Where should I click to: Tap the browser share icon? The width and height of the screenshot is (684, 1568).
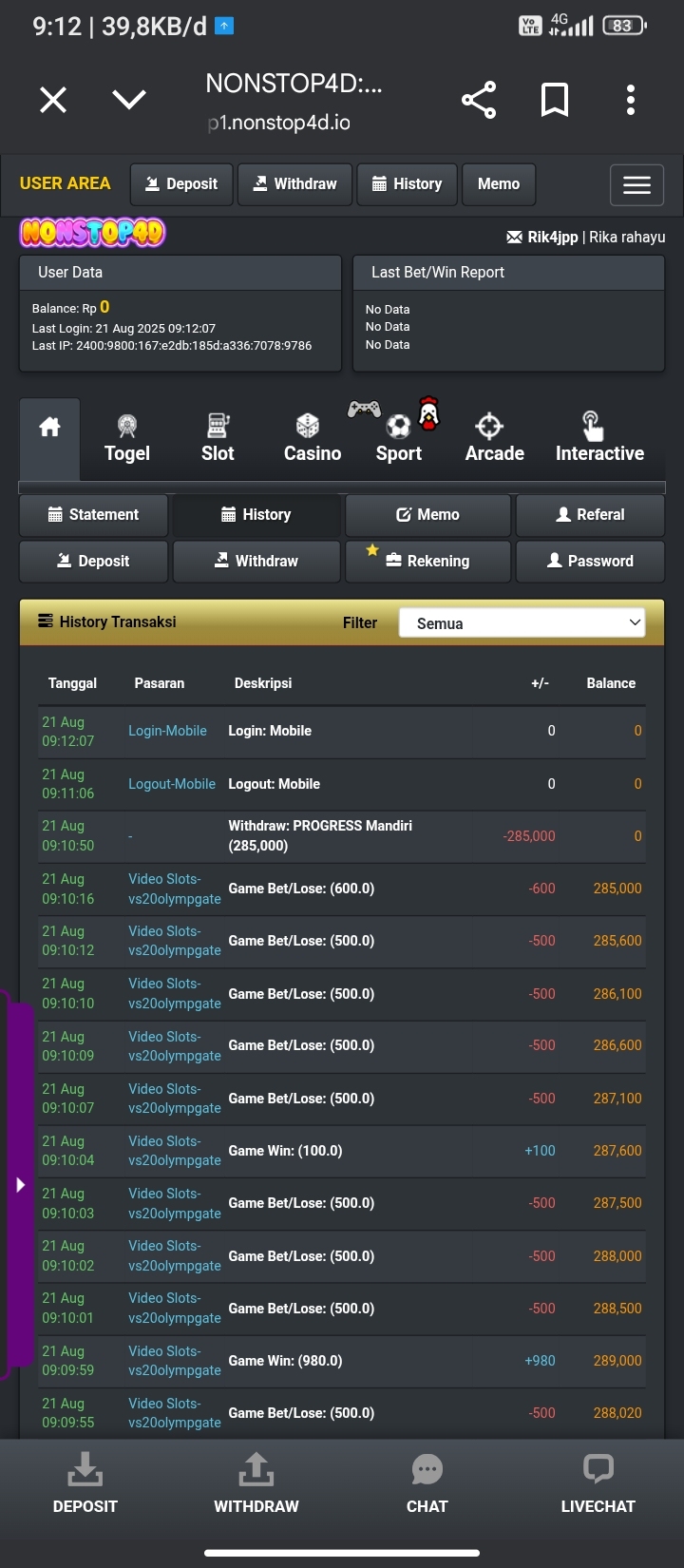pos(479,100)
